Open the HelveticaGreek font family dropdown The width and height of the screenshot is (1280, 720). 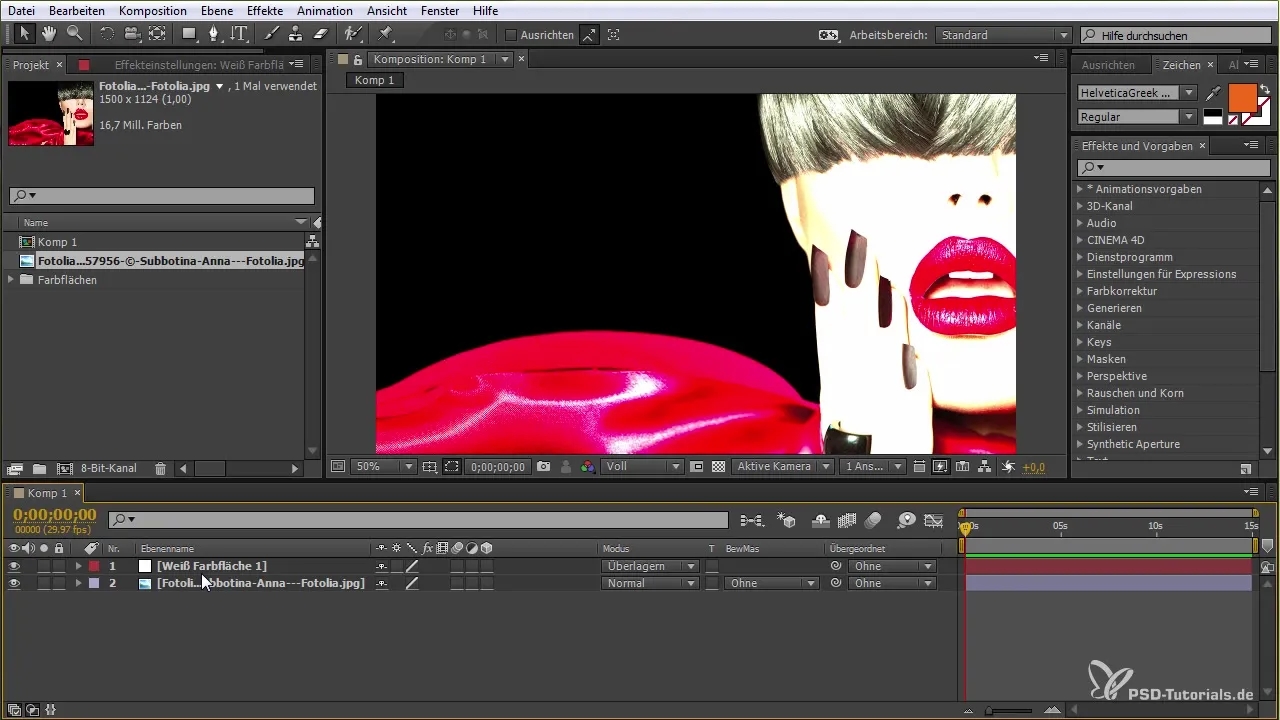click(x=1137, y=93)
